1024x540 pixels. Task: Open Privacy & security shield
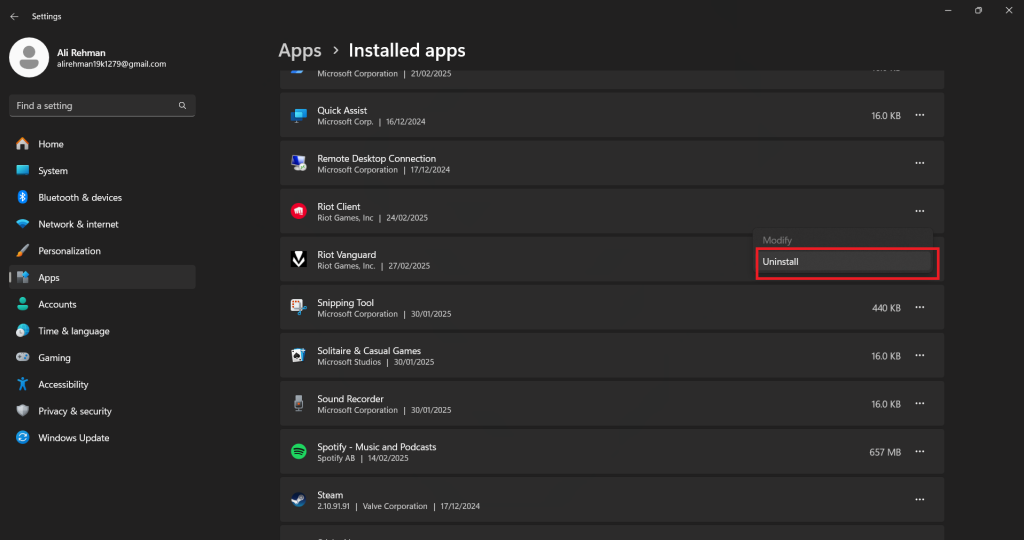point(23,411)
